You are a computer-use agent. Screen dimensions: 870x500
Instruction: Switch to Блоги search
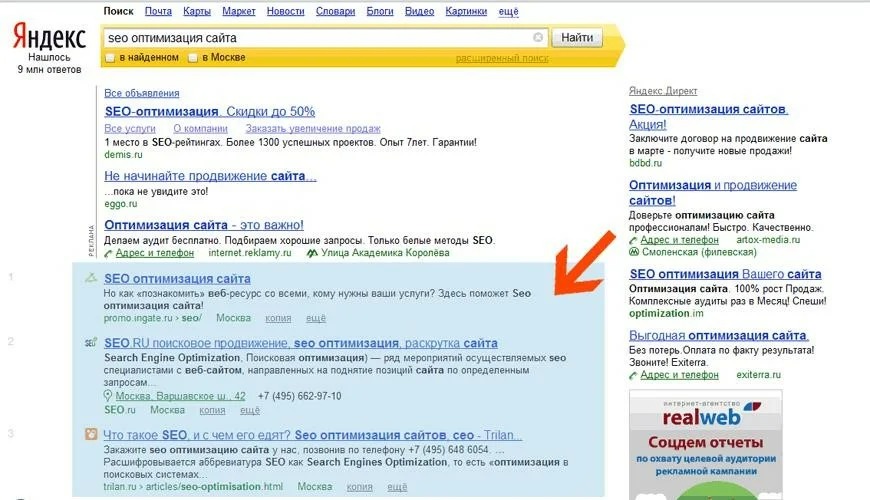(380, 11)
